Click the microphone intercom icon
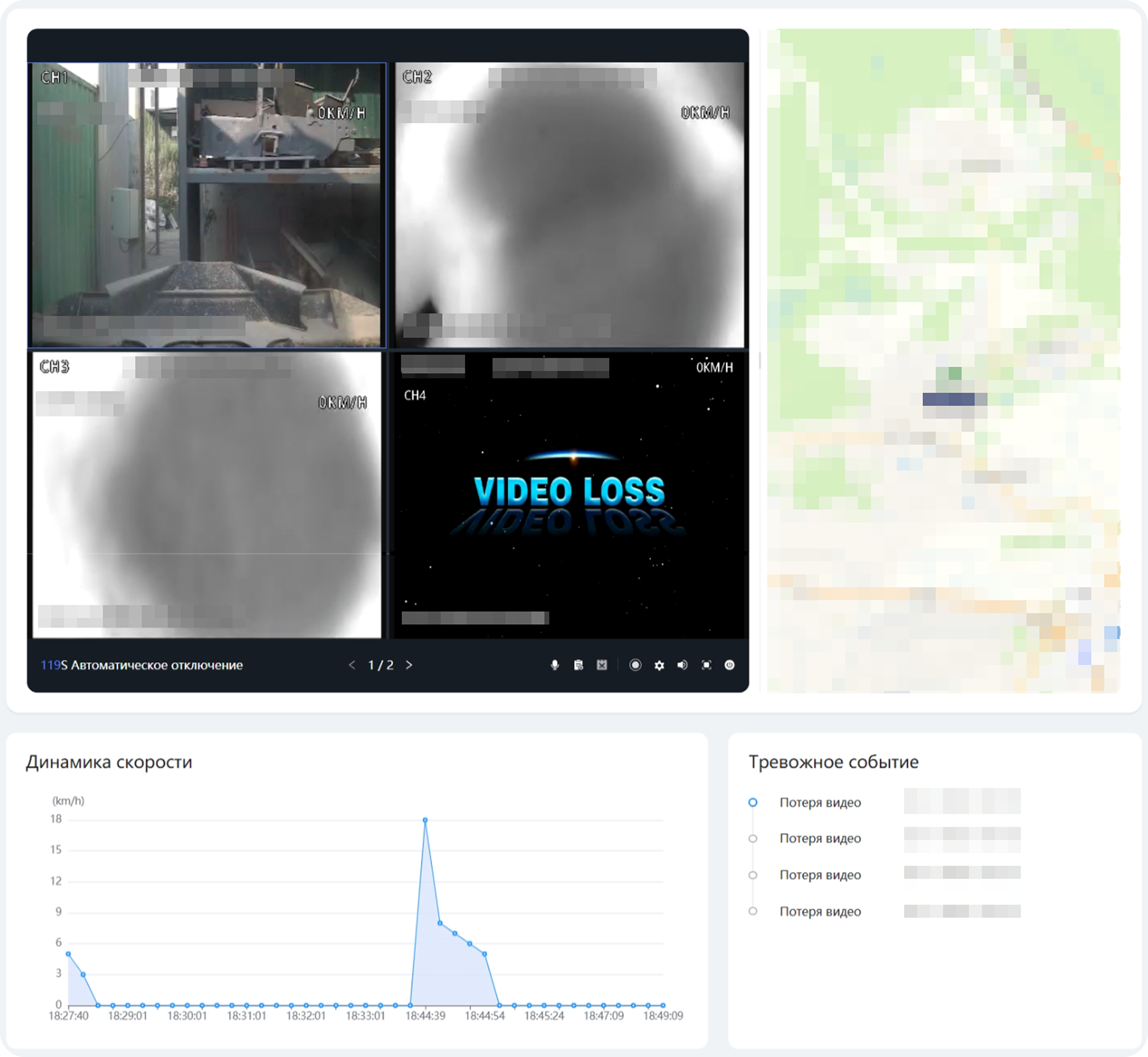Image resolution: width=1148 pixels, height=1057 pixels. point(554,665)
